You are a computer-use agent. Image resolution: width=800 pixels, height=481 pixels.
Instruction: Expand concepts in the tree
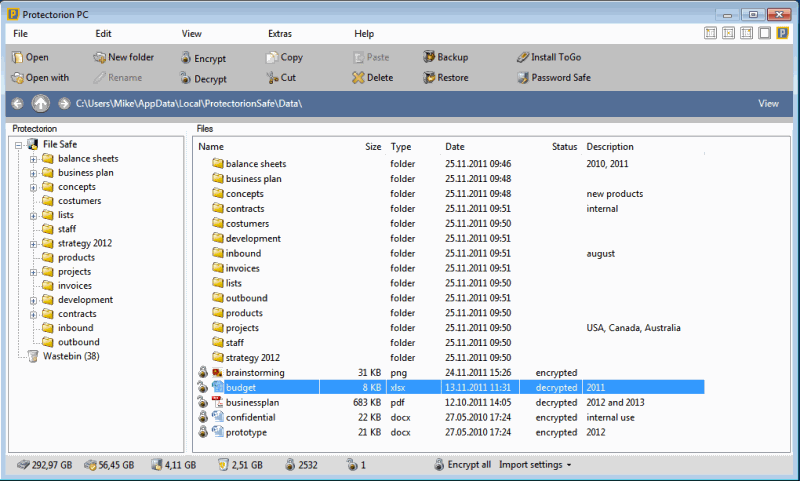[x=33, y=188]
